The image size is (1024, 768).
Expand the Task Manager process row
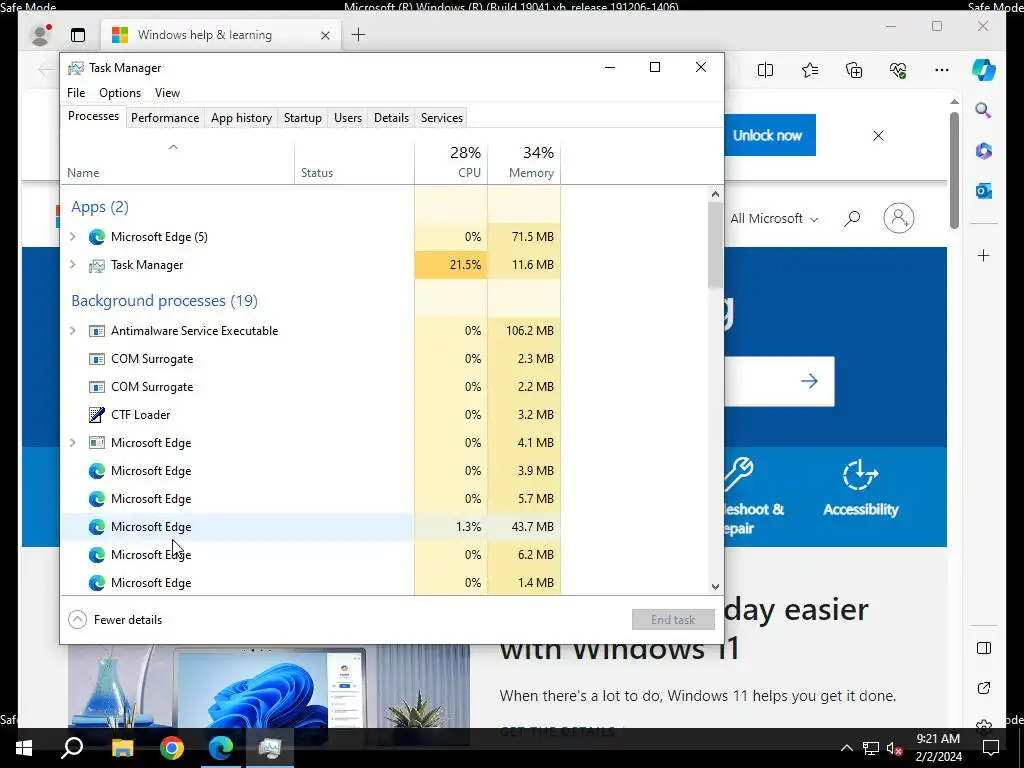73,264
